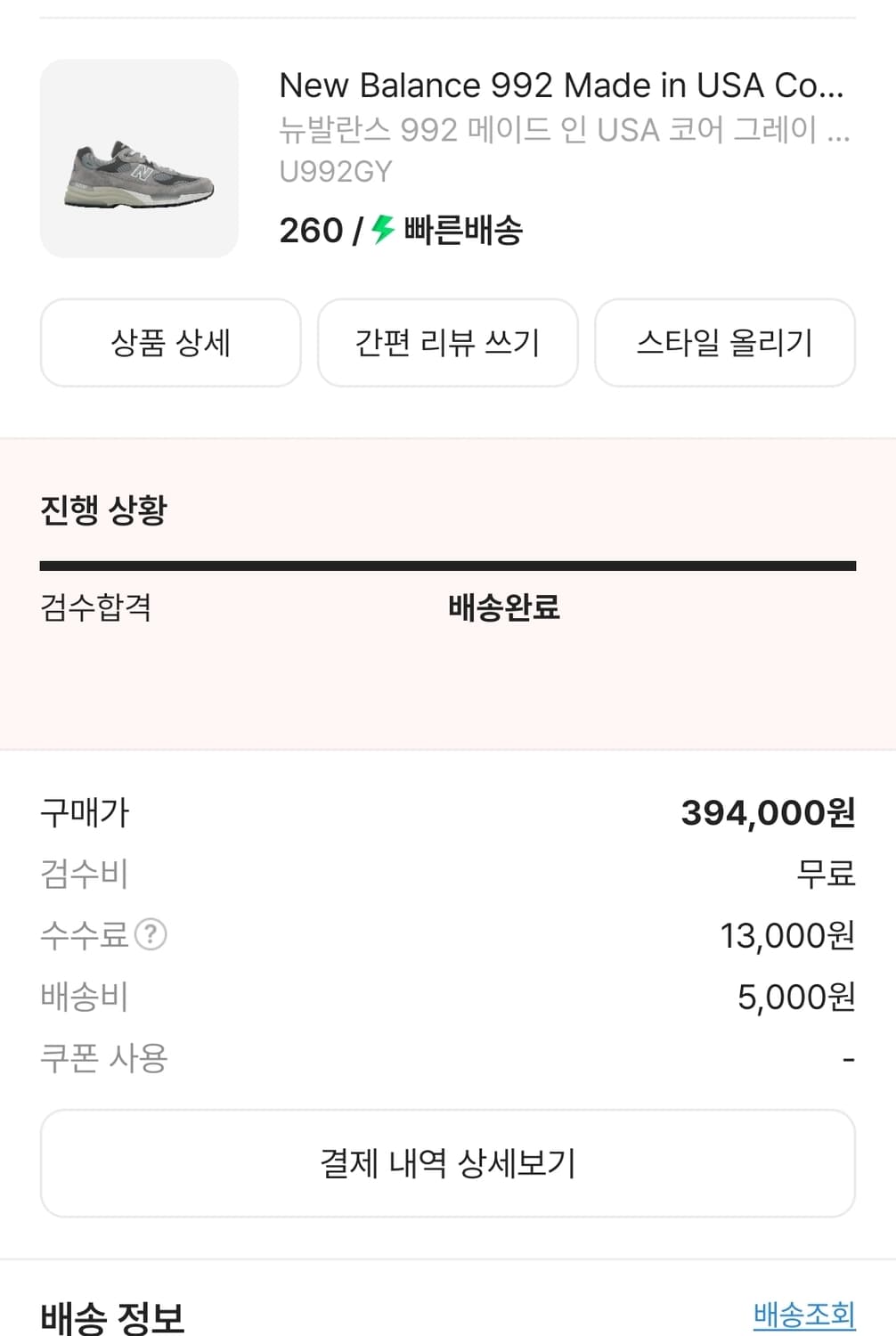Tap the 스타일 올리기 button
The width and height of the screenshot is (896, 1336).
click(724, 343)
